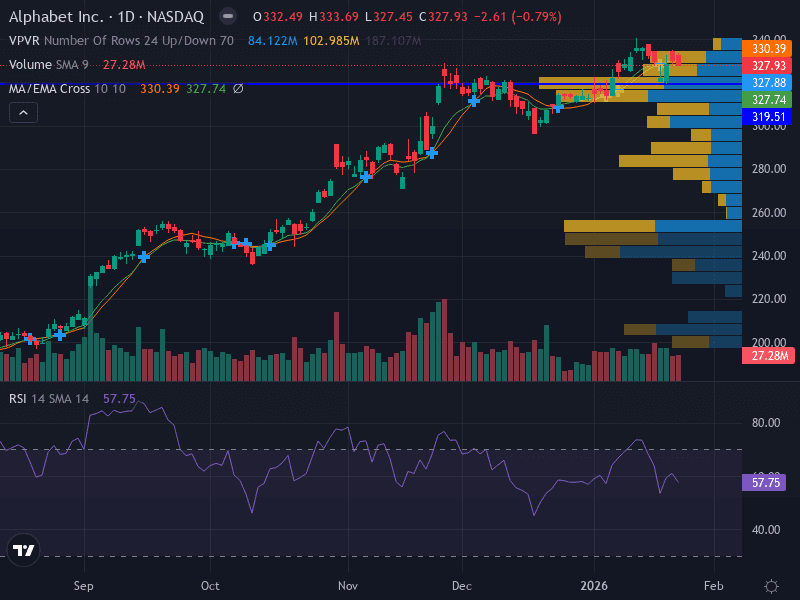Image resolution: width=800 pixels, height=600 pixels.
Task: Click the MA/EMA Cross hidden-value symbol
Action: click(x=238, y=89)
